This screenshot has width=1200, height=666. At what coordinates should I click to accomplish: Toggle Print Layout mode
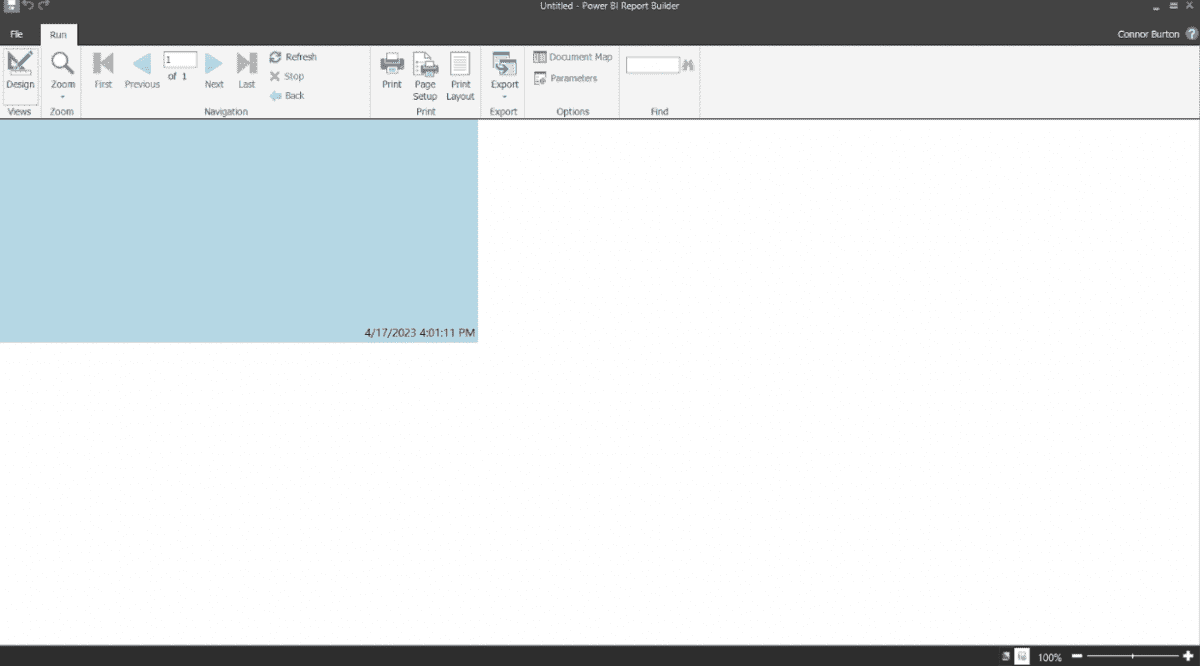pos(460,75)
